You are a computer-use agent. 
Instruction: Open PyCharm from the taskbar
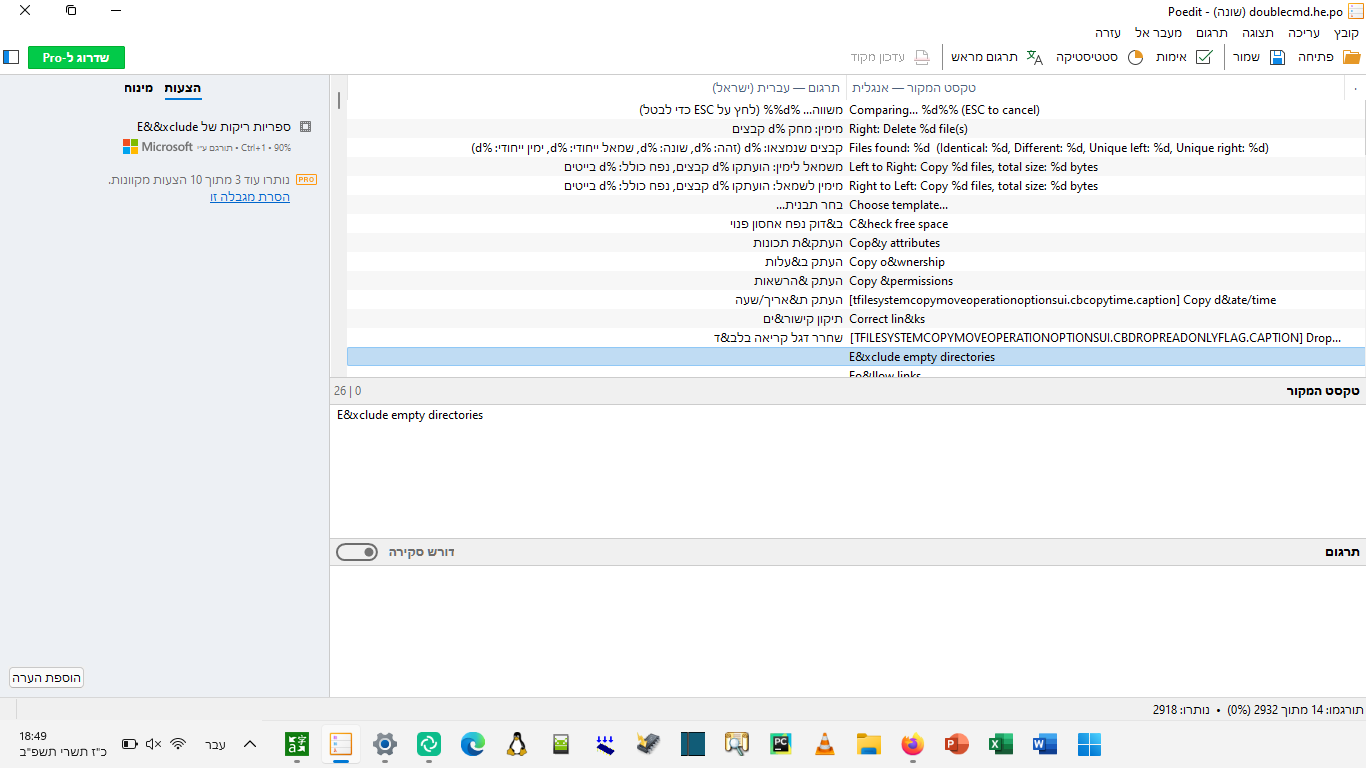(780, 744)
